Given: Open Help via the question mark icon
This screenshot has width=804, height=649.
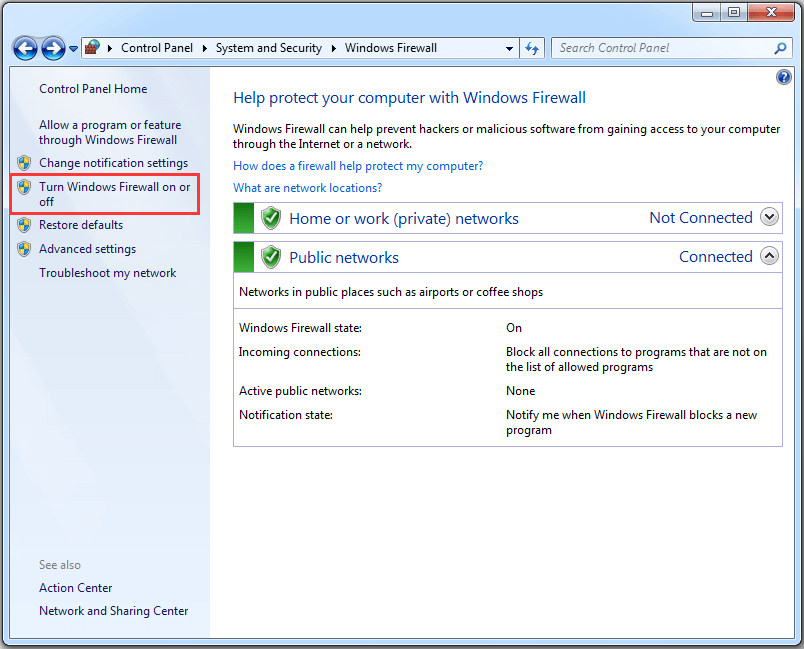Looking at the screenshot, I should click(x=783, y=77).
